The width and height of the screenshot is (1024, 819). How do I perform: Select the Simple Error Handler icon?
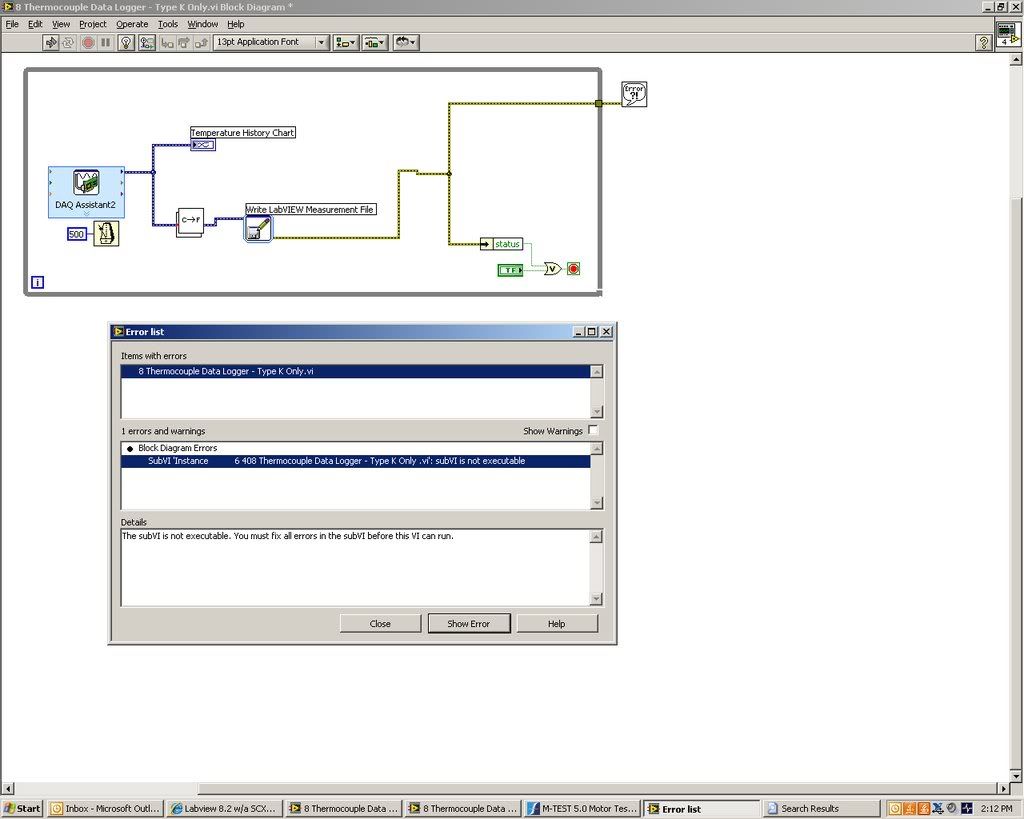pyautogui.click(x=634, y=94)
